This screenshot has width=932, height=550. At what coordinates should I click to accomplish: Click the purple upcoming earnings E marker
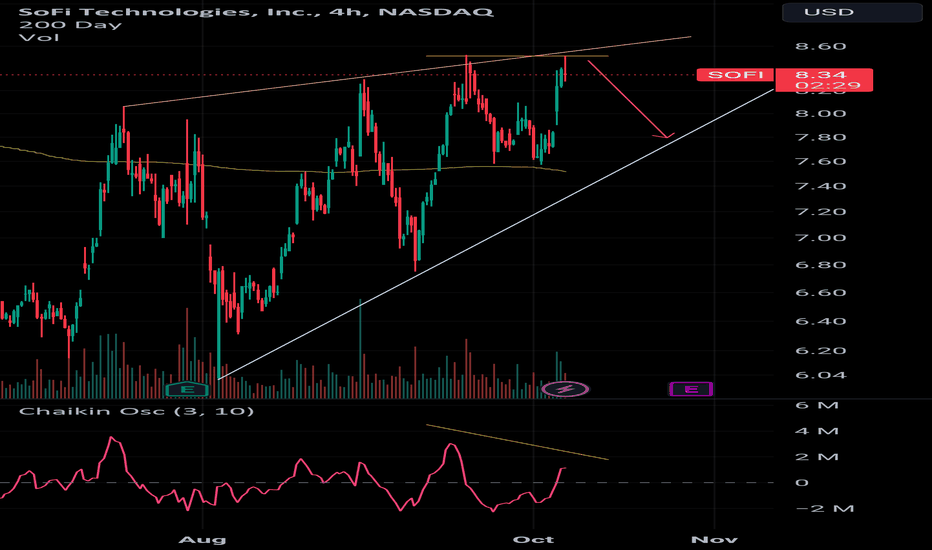pyautogui.click(x=691, y=389)
